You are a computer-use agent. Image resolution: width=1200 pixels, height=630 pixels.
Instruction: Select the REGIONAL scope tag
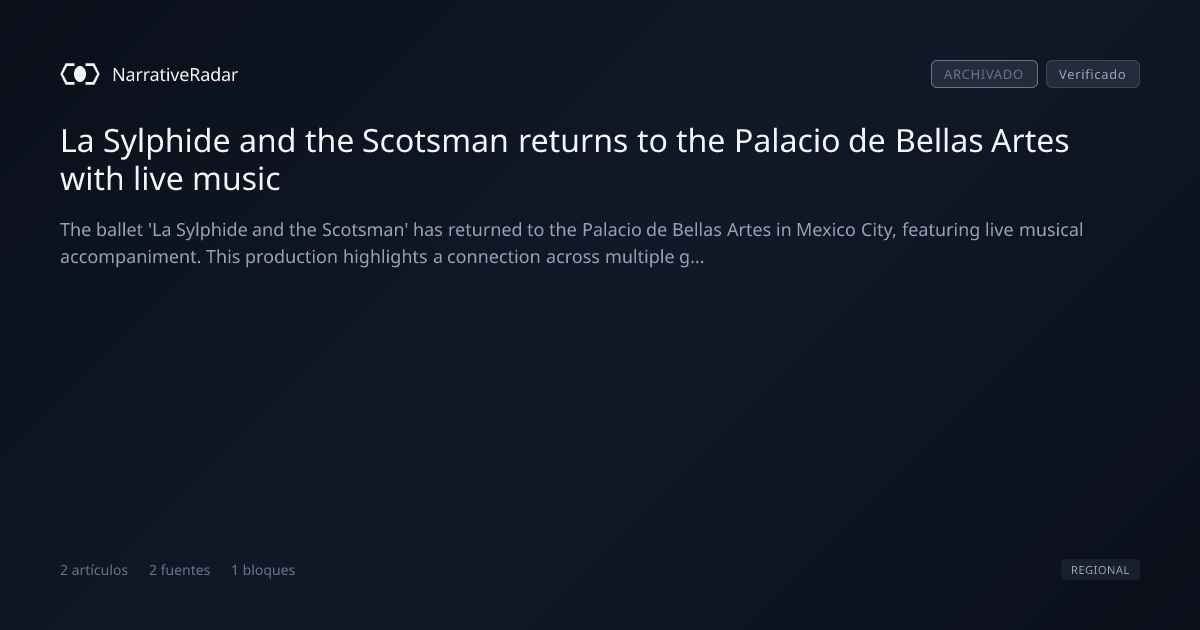pos(1100,570)
